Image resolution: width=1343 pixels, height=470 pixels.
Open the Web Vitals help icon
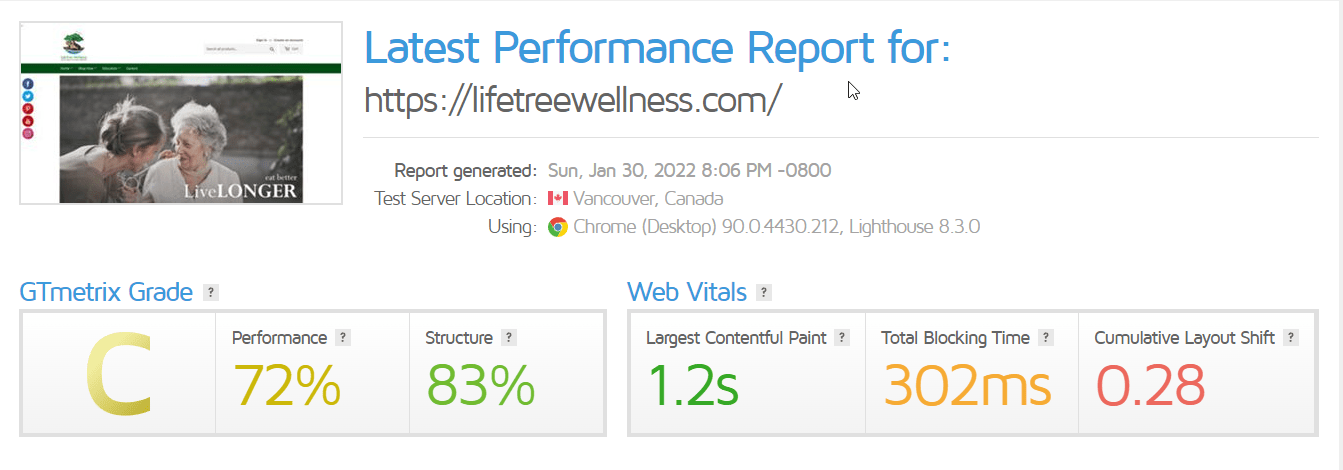coord(764,293)
